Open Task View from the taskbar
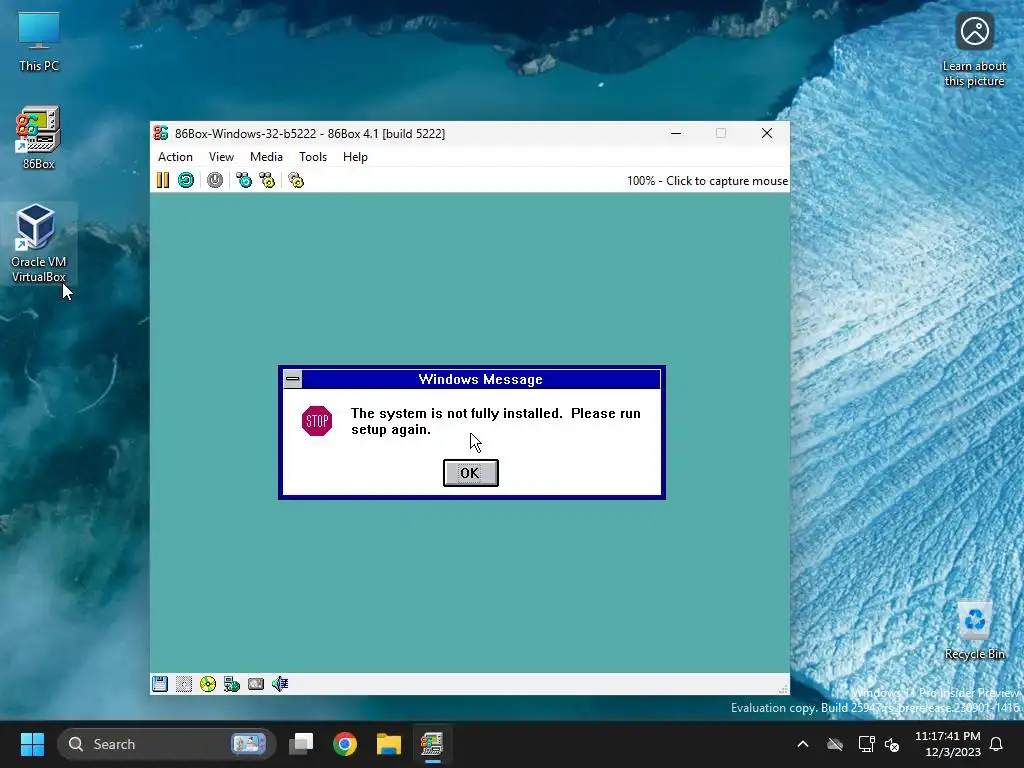The image size is (1024, 768). (x=302, y=744)
